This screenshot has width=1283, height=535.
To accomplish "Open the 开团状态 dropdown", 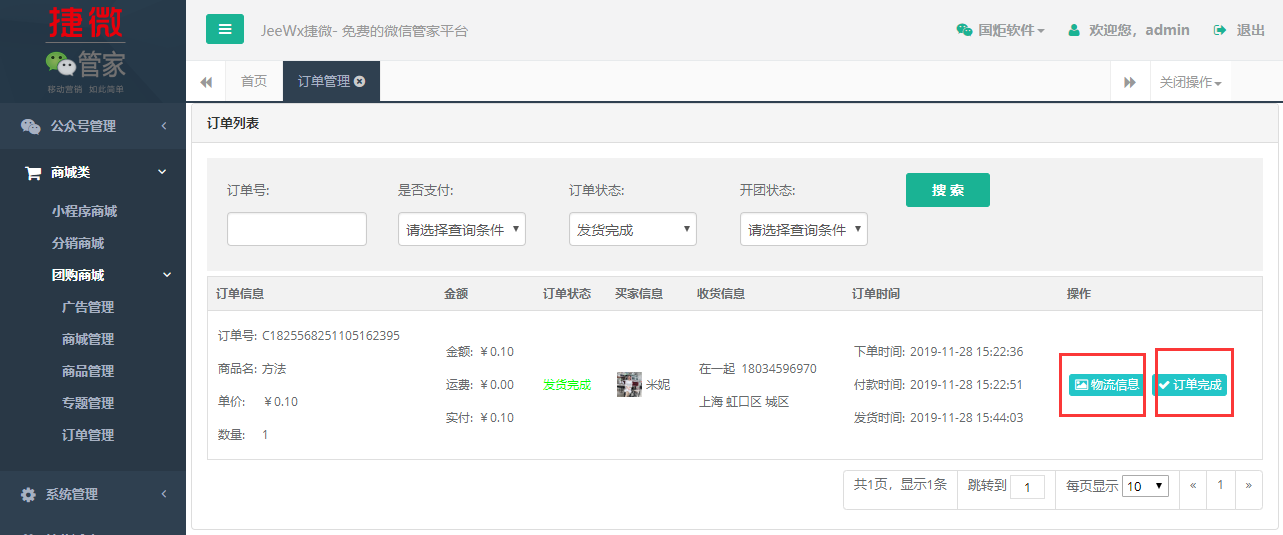I will pyautogui.click(x=804, y=229).
